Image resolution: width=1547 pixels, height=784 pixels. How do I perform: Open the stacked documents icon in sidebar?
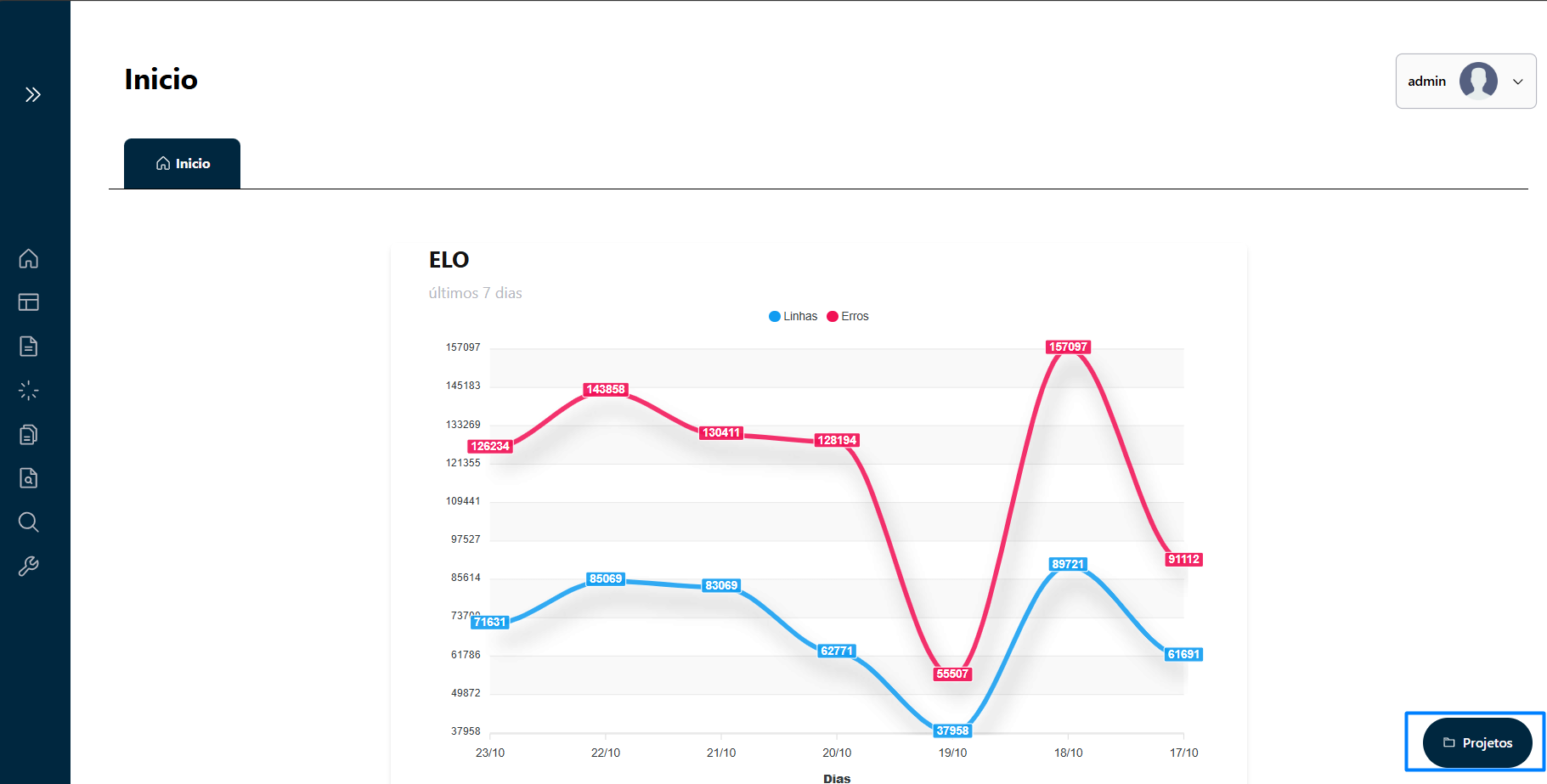(29, 435)
